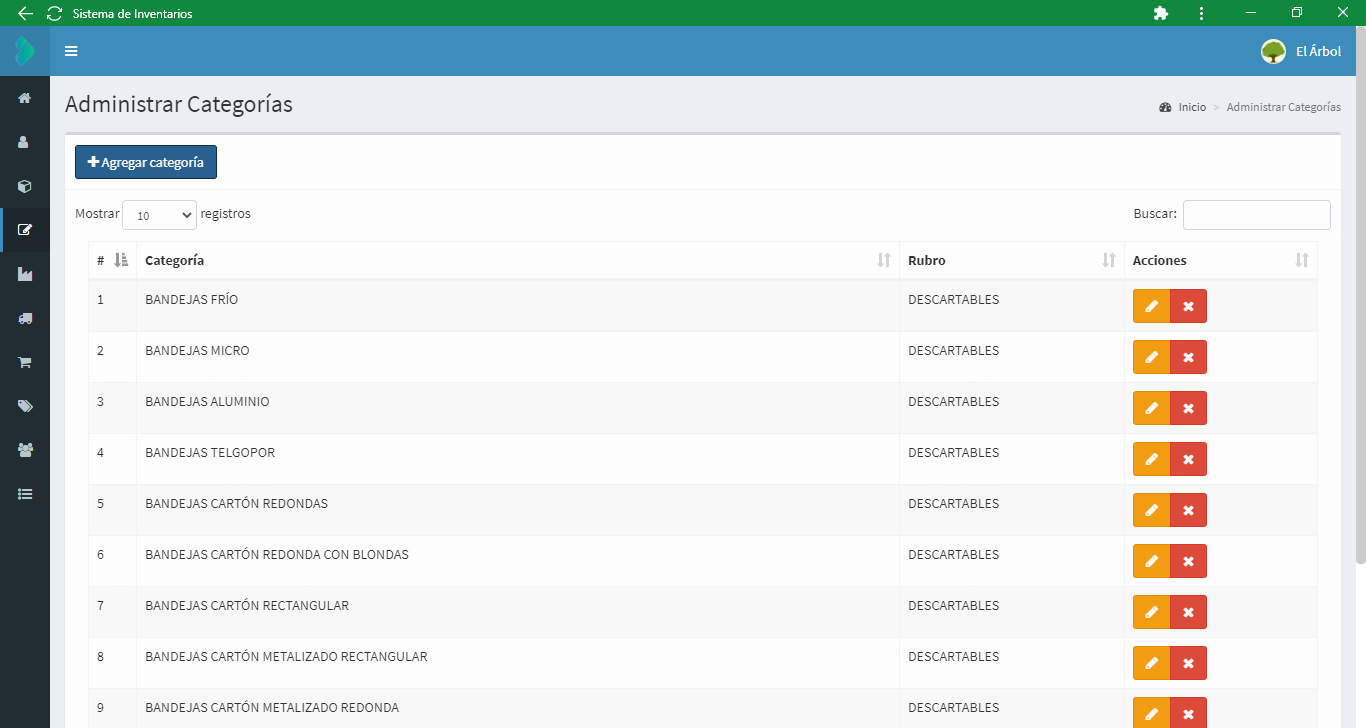Sort table by Rubro column
The image size is (1366, 728).
click(1011, 260)
